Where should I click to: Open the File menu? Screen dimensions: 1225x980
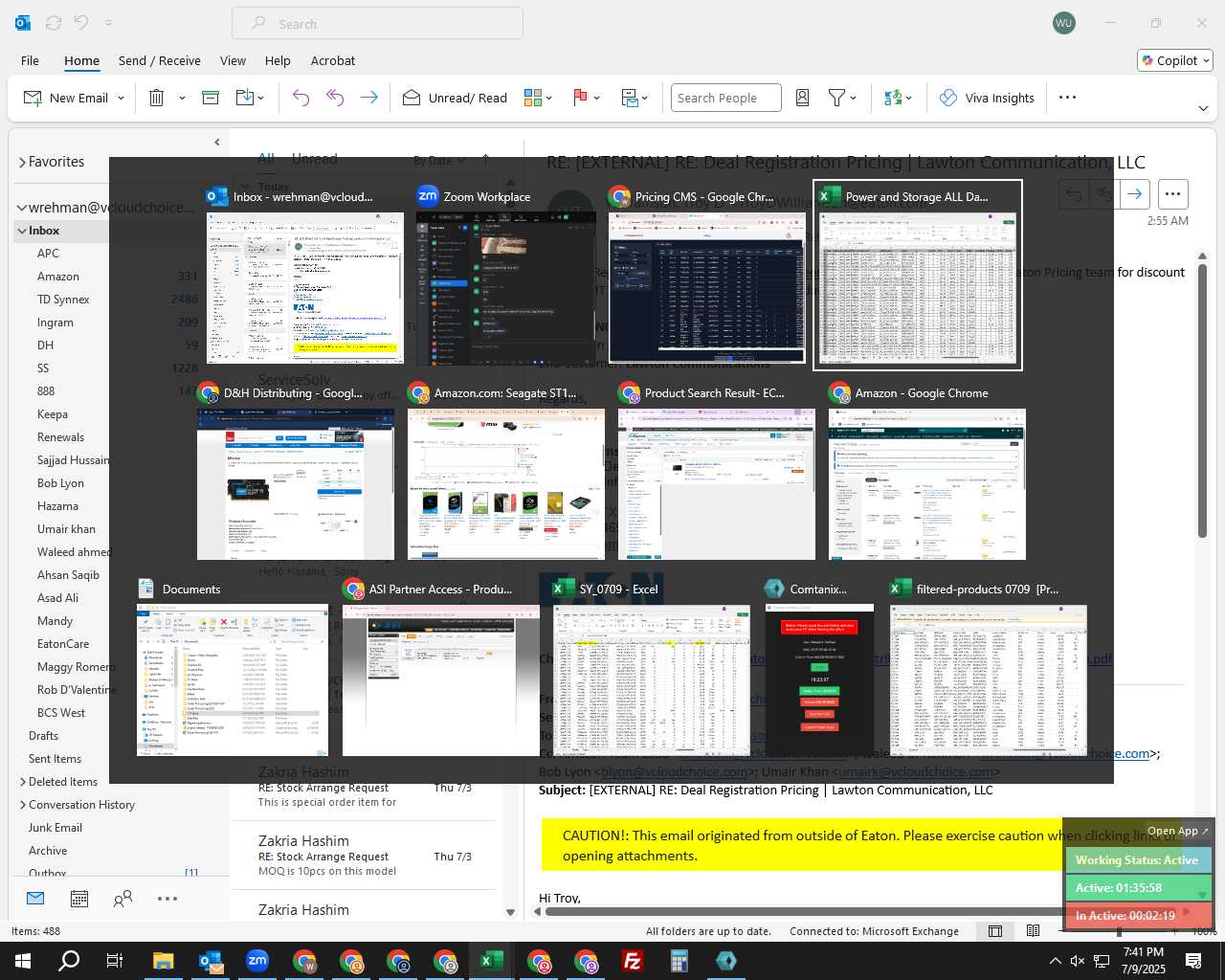pos(30,60)
